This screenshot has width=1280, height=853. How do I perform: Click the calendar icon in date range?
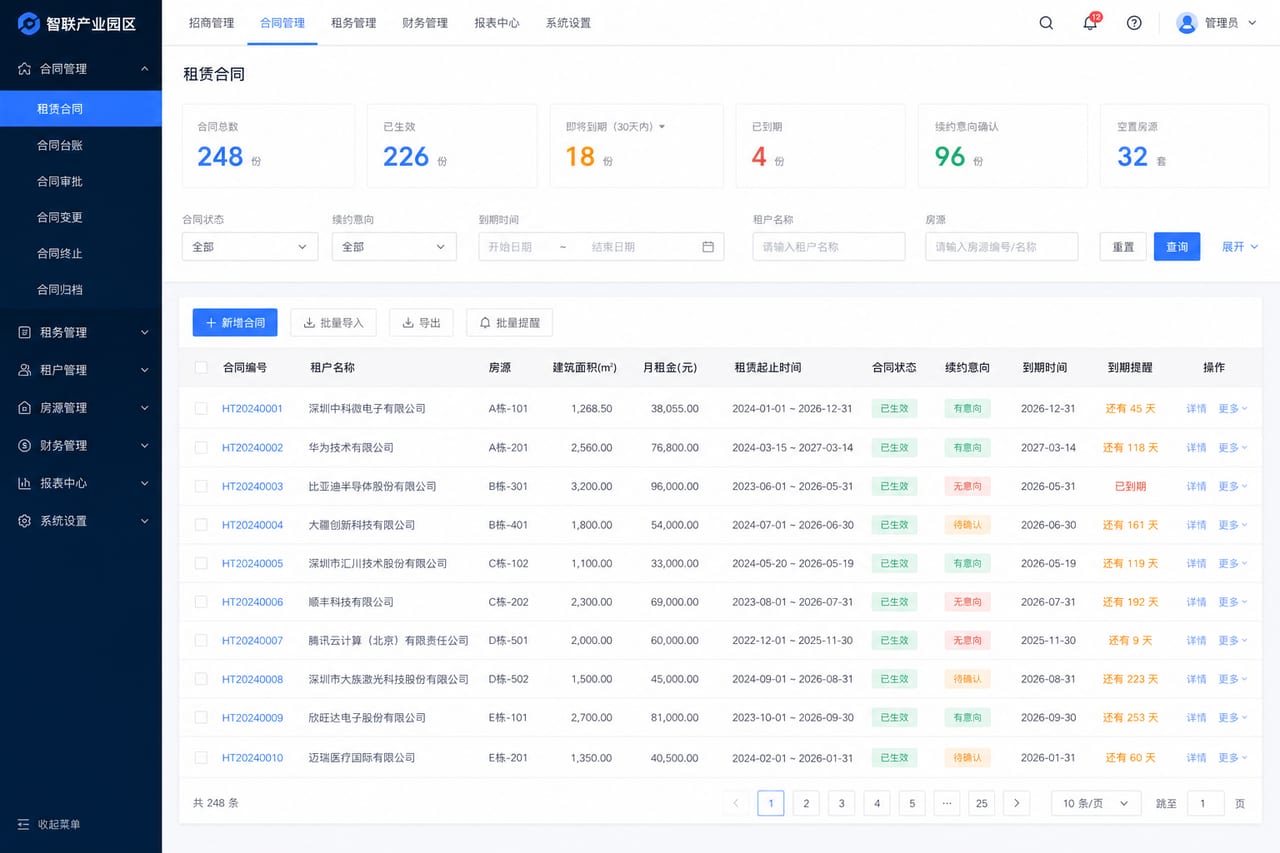(708, 247)
